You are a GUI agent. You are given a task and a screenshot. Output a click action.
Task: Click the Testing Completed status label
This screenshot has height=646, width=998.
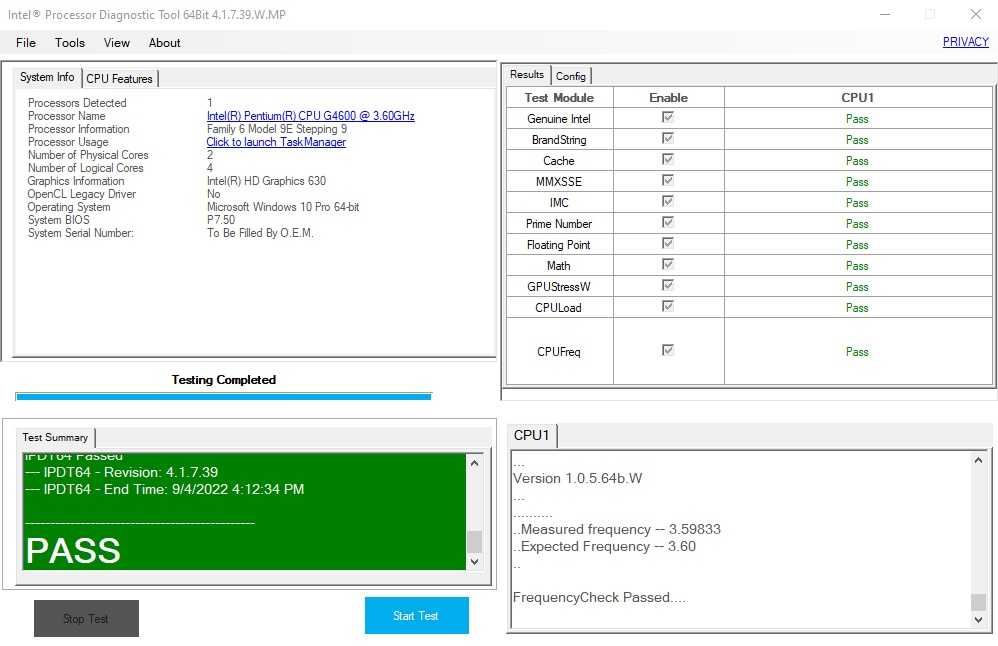(x=223, y=380)
